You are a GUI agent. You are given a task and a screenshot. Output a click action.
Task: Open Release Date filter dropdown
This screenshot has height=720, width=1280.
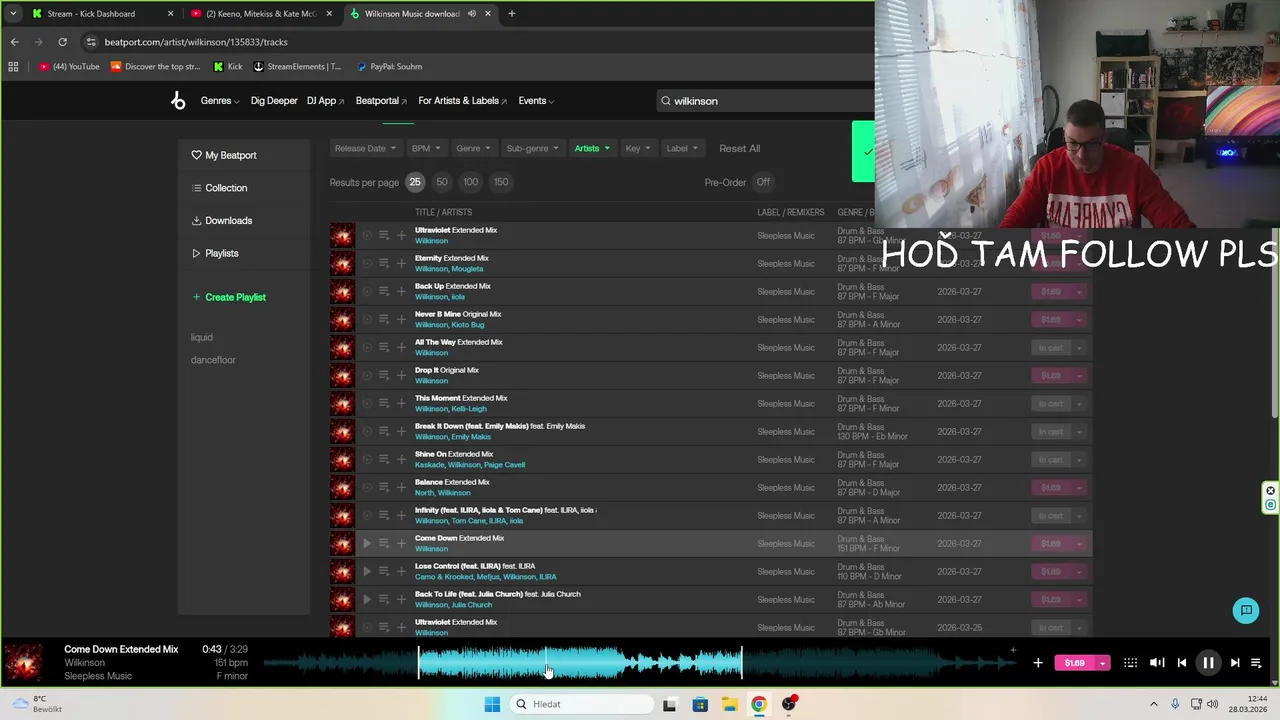point(365,148)
